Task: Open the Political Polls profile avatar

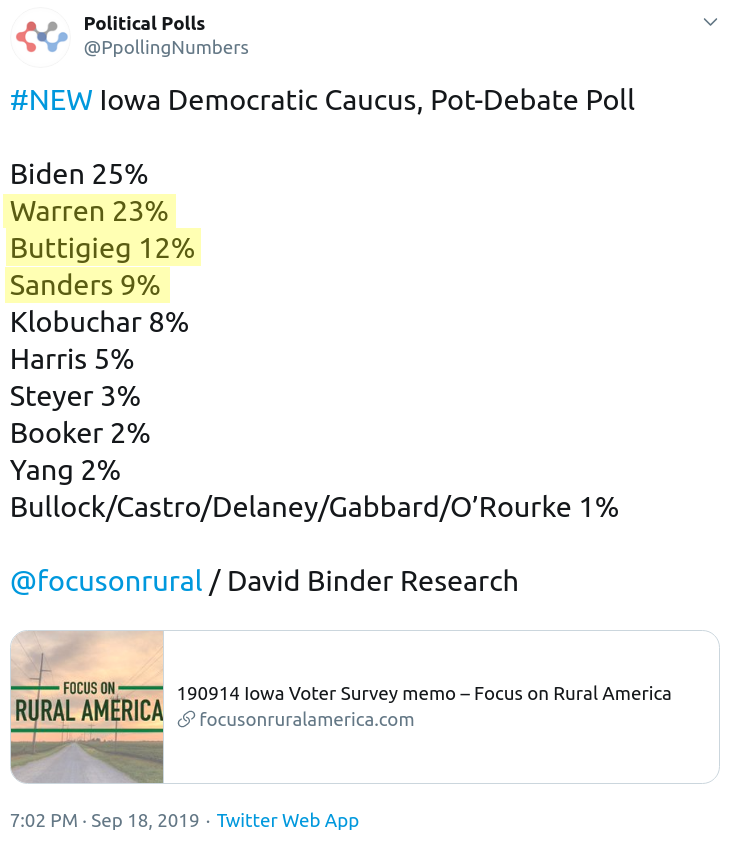Action: (x=41, y=37)
